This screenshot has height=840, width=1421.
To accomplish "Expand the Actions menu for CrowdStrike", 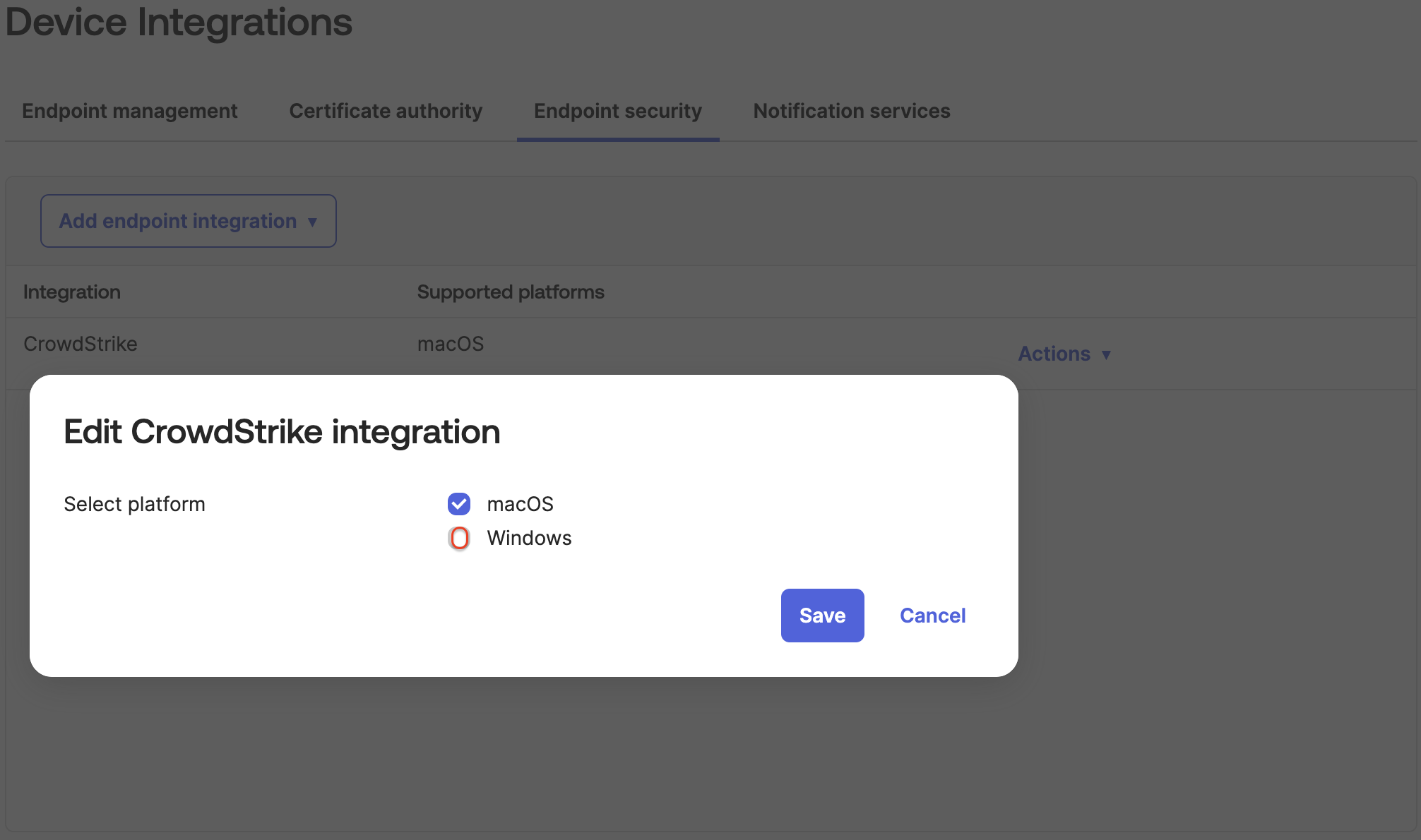I will 1064,354.
